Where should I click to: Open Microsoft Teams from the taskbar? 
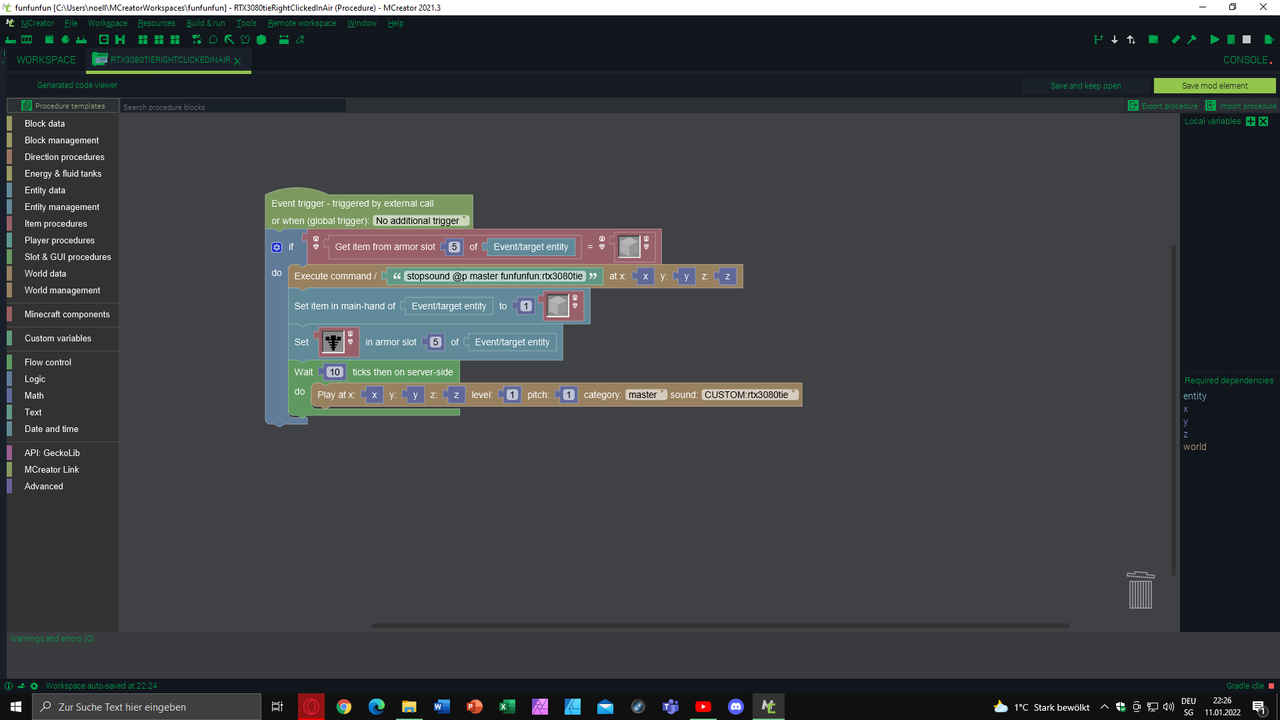(x=671, y=706)
